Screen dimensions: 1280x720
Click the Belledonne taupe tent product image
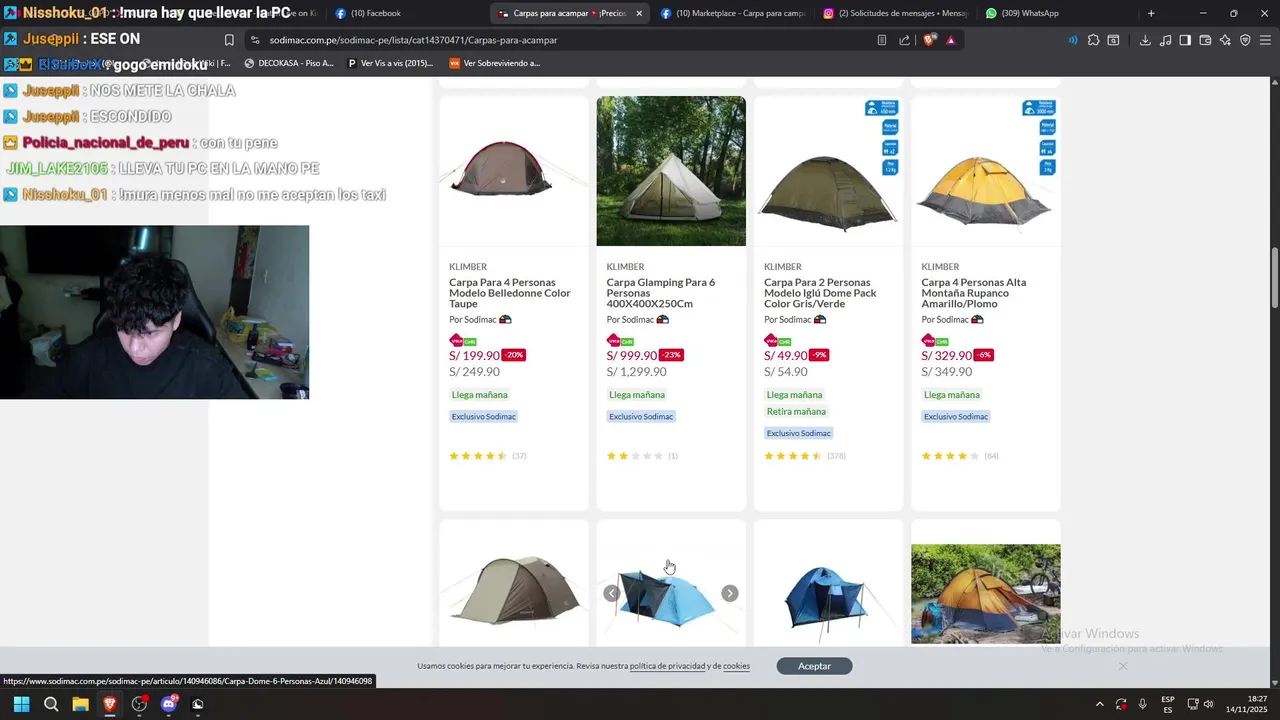click(514, 170)
